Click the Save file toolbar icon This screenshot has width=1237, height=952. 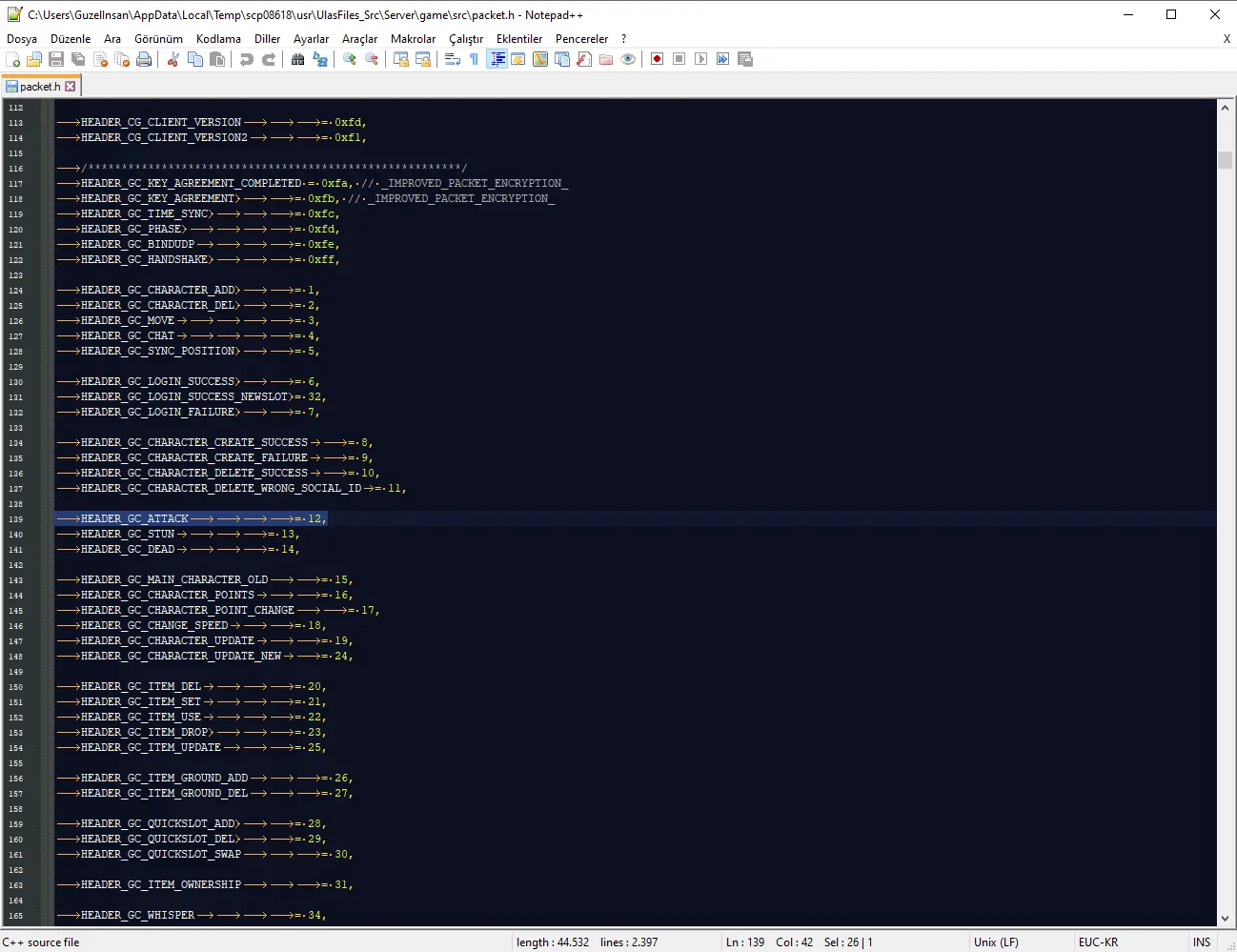coord(56,59)
